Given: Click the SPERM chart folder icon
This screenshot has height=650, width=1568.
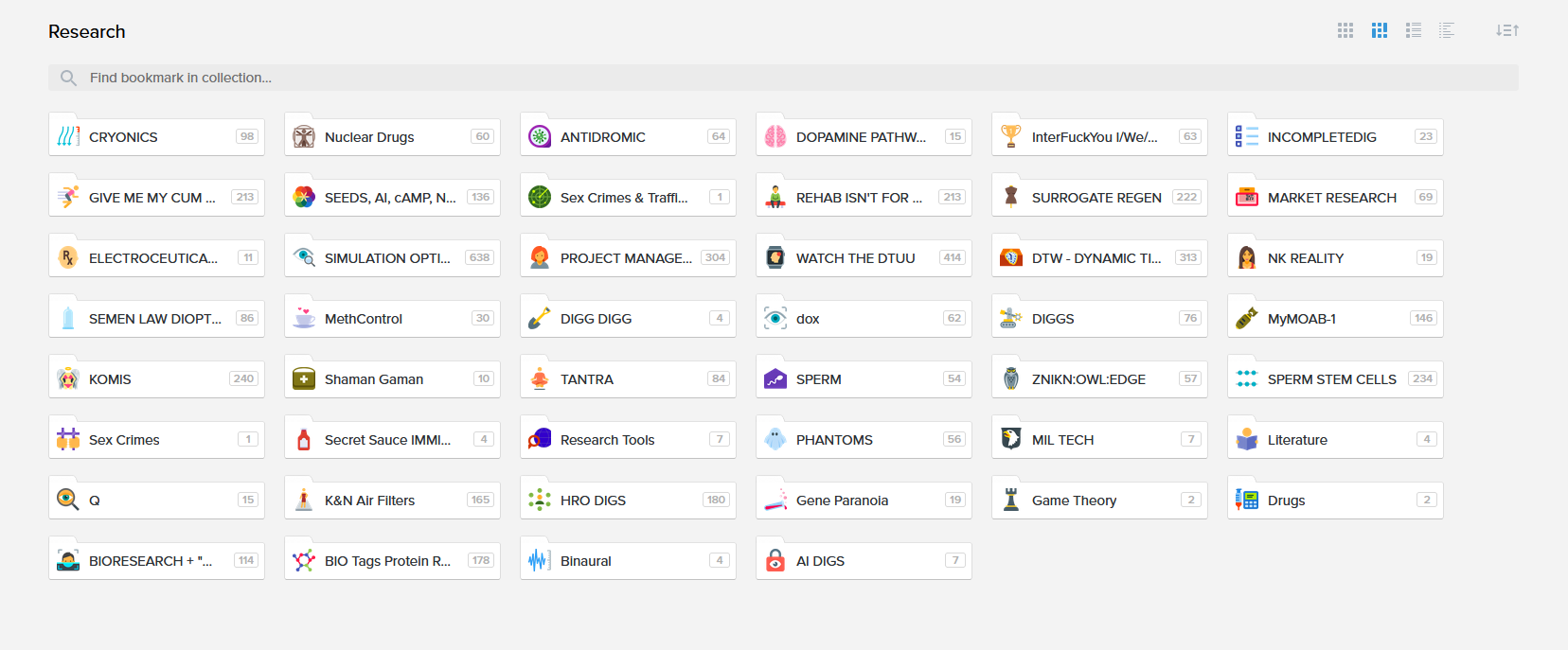Looking at the screenshot, I should [775, 379].
